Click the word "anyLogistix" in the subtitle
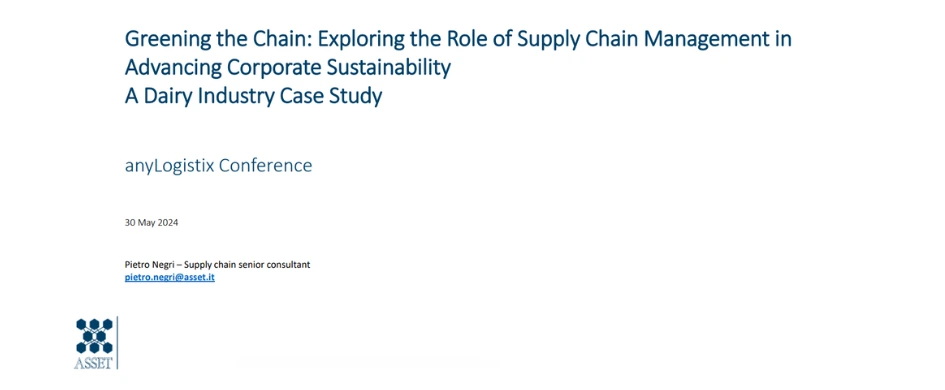Viewport: 945px width, 390px height. [169, 166]
